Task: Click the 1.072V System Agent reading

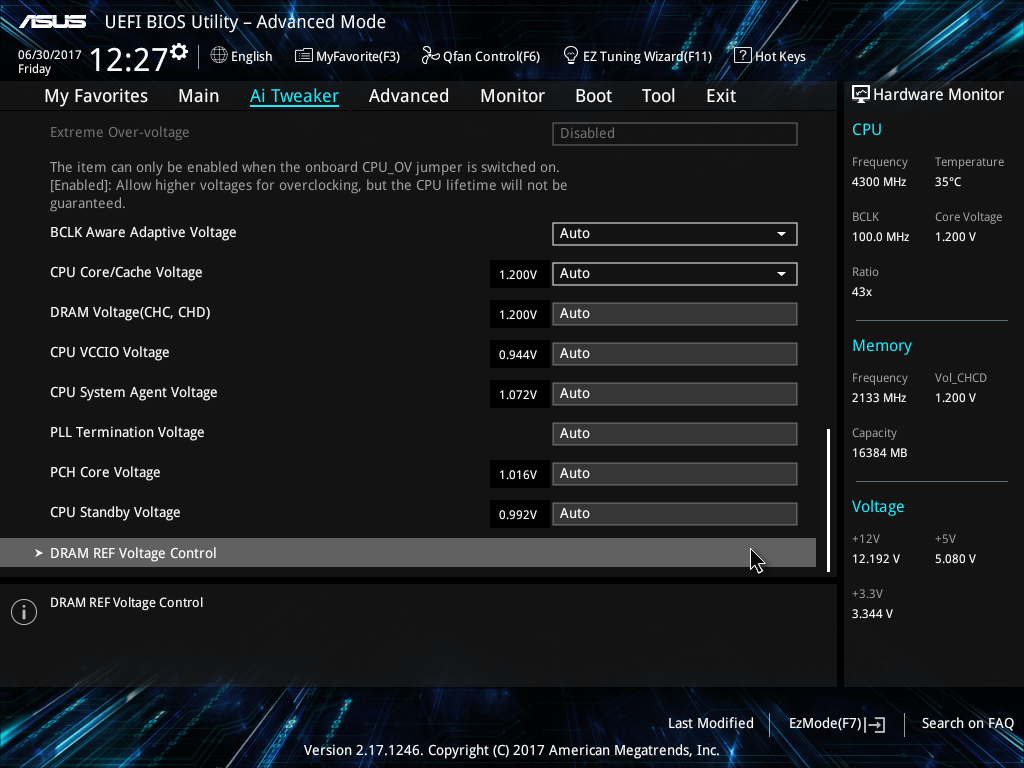Action: coord(519,394)
